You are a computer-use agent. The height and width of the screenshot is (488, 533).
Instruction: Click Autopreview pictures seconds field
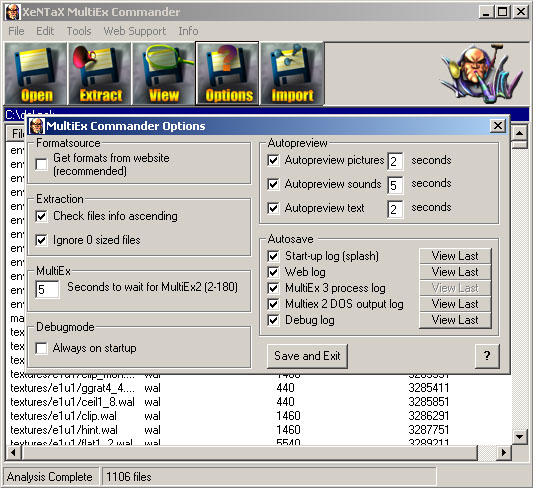[x=395, y=161]
